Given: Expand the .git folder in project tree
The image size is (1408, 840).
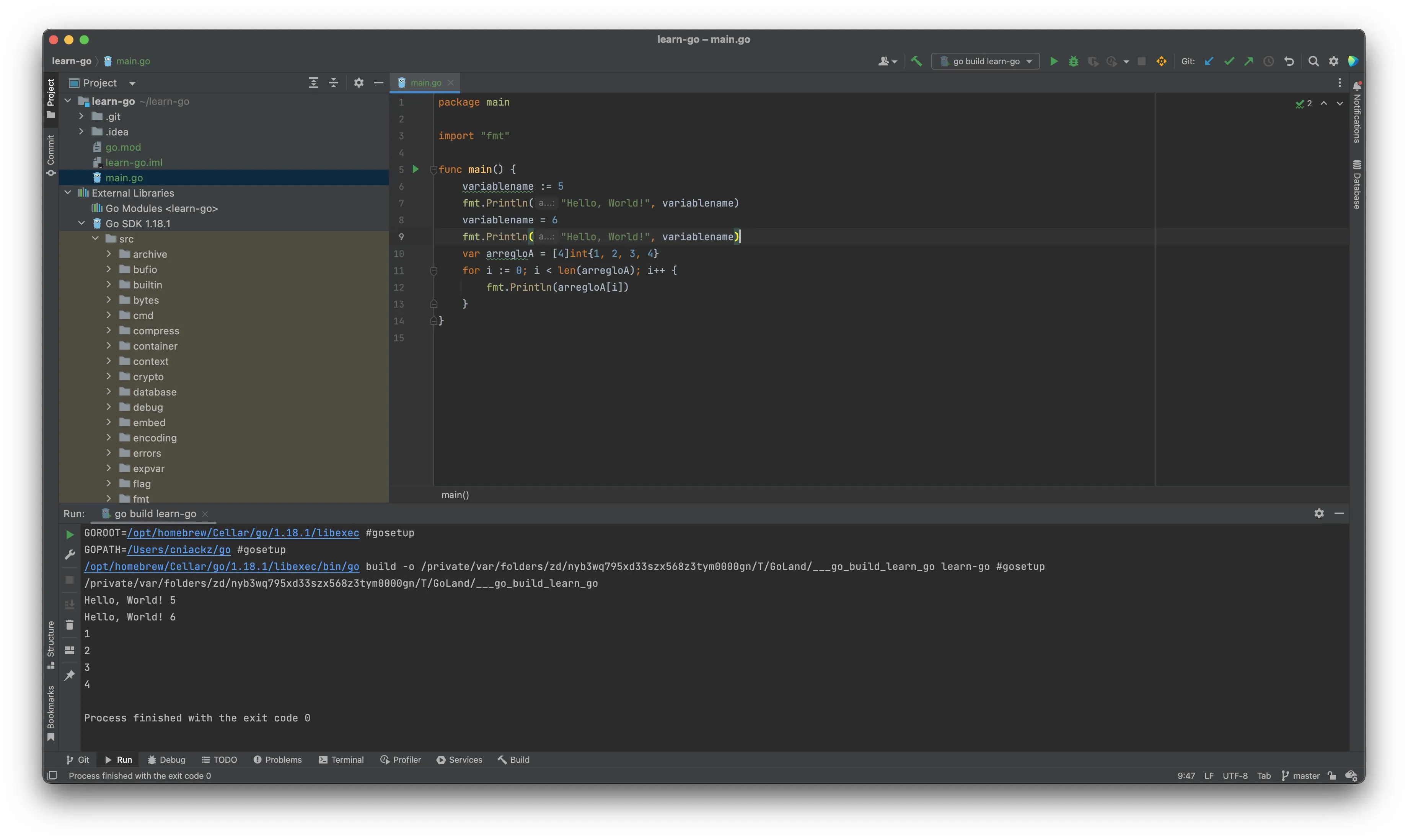Looking at the screenshot, I should point(81,116).
